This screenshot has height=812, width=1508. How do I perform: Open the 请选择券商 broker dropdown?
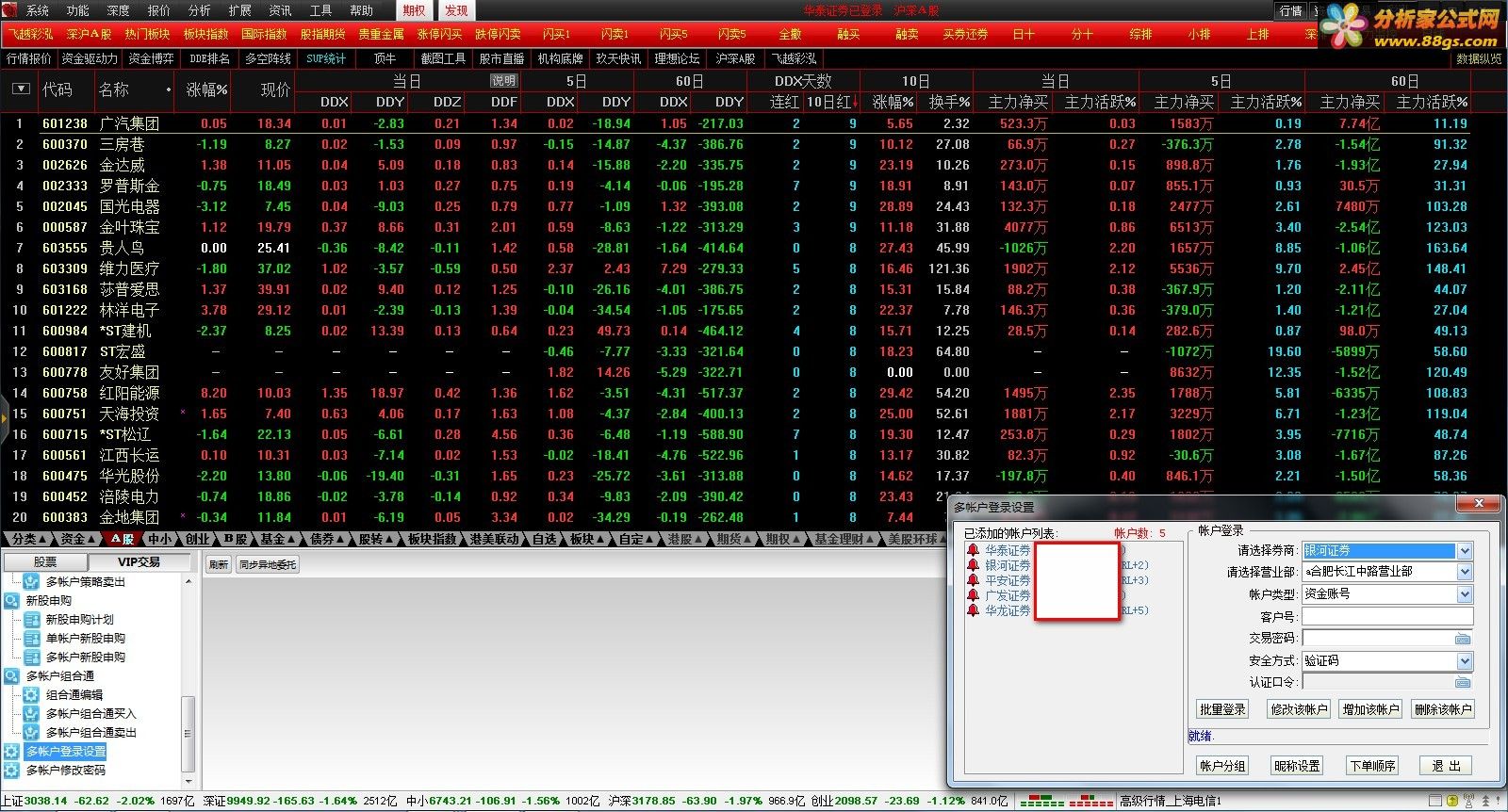(x=1465, y=551)
